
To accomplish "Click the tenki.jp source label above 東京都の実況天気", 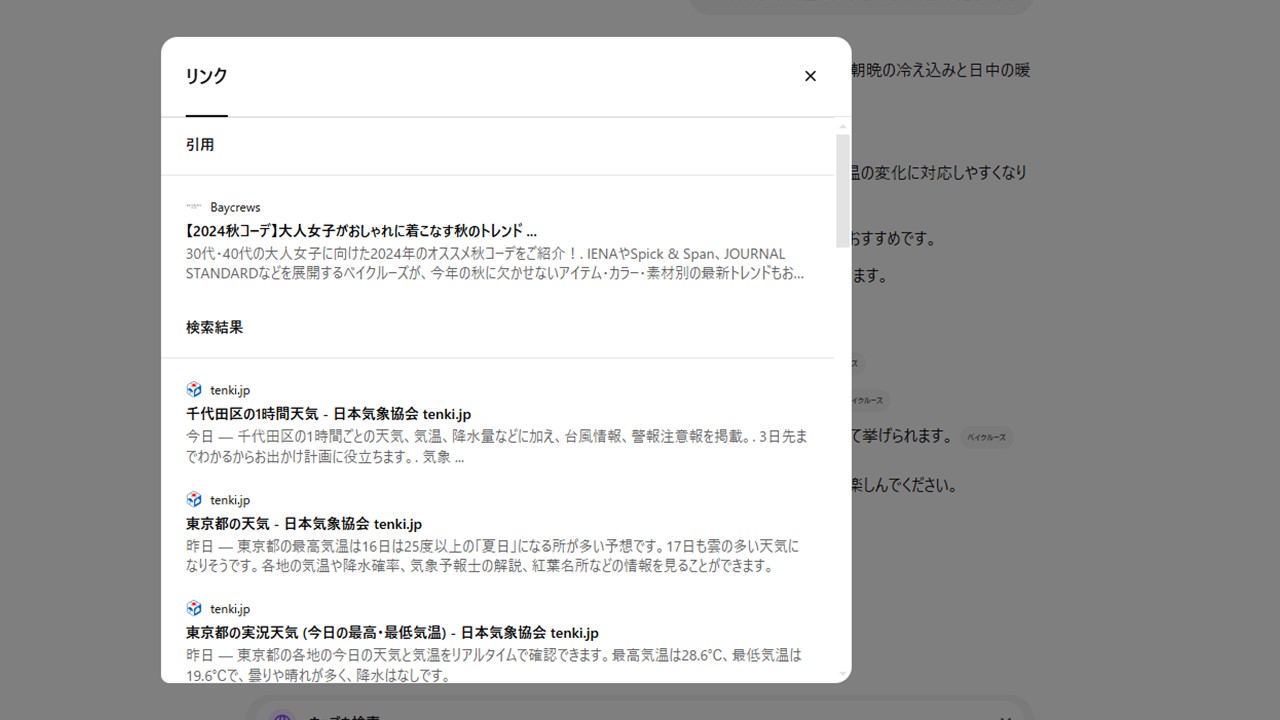I will tap(230, 608).
